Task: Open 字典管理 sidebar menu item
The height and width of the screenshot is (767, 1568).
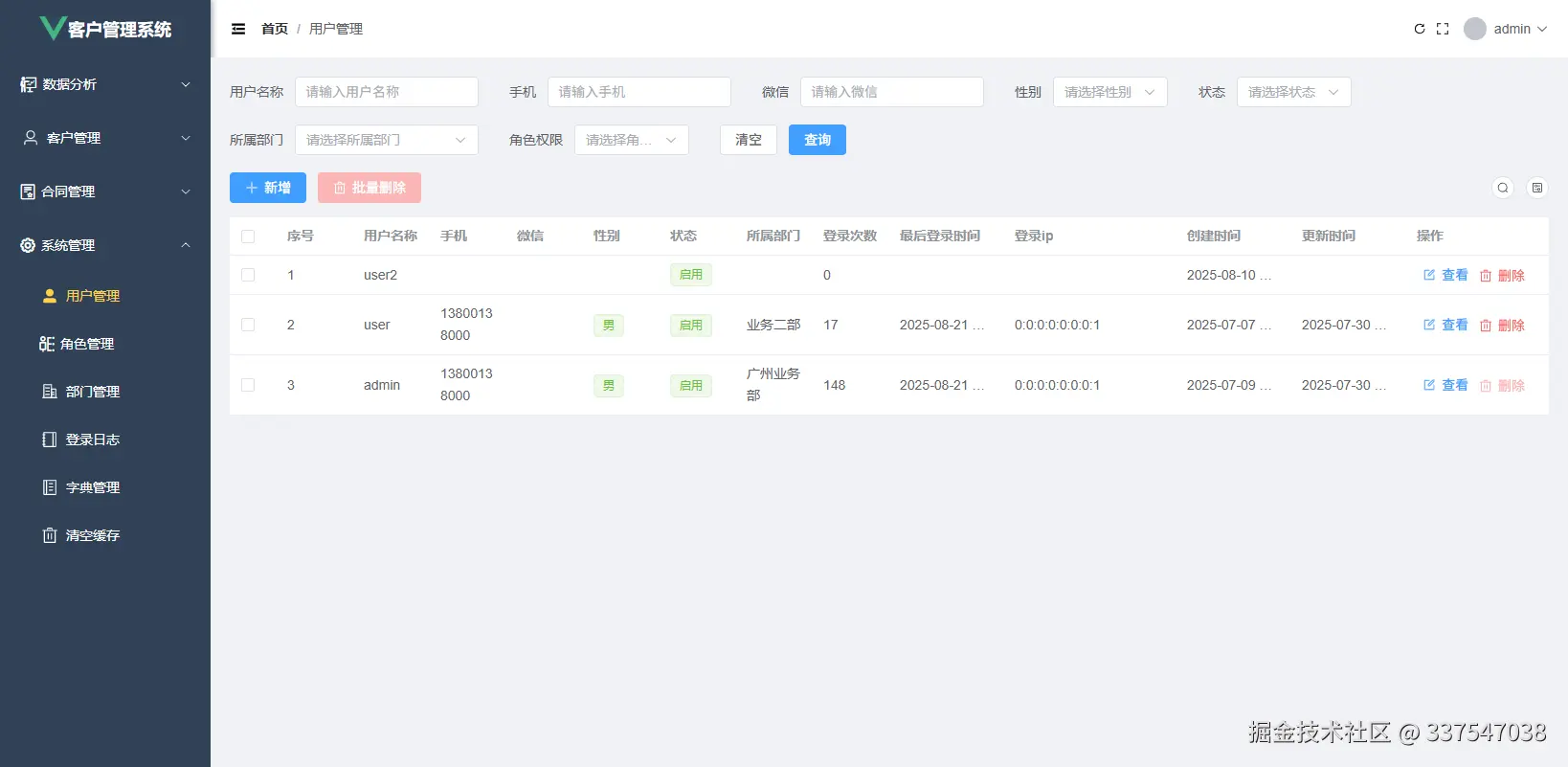Action: click(105, 487)
